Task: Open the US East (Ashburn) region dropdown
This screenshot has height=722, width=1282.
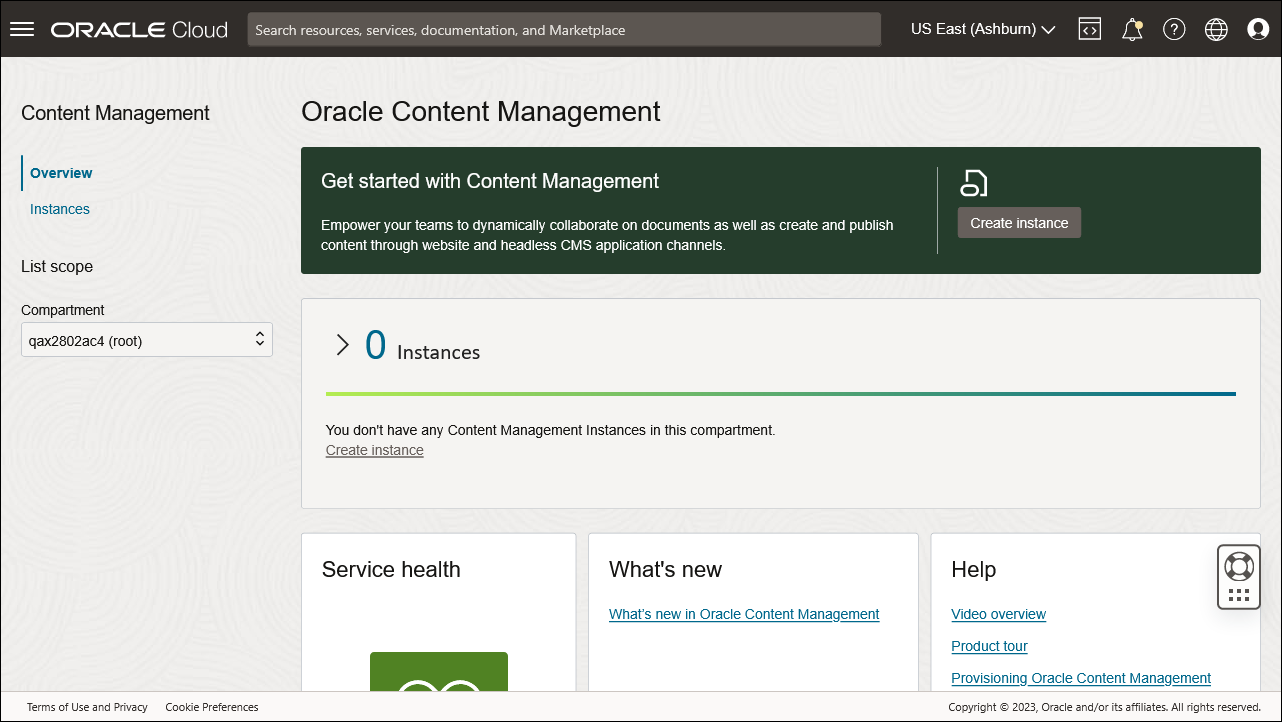Action: 981,29
